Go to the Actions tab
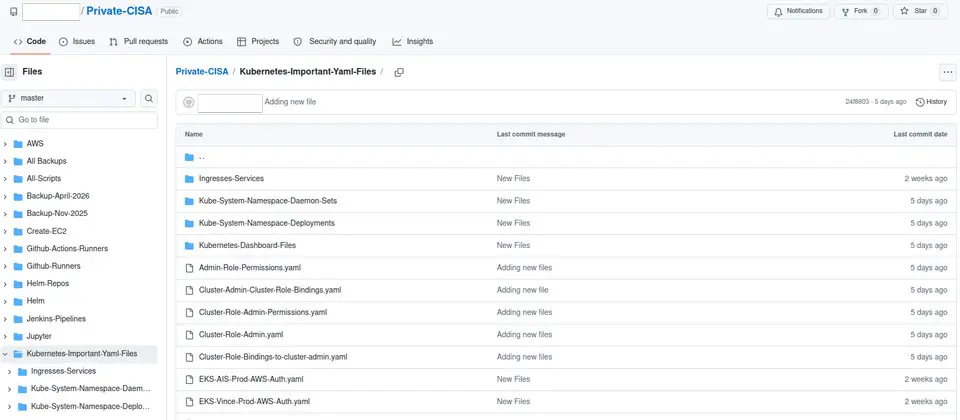 [x=203, y=42]
